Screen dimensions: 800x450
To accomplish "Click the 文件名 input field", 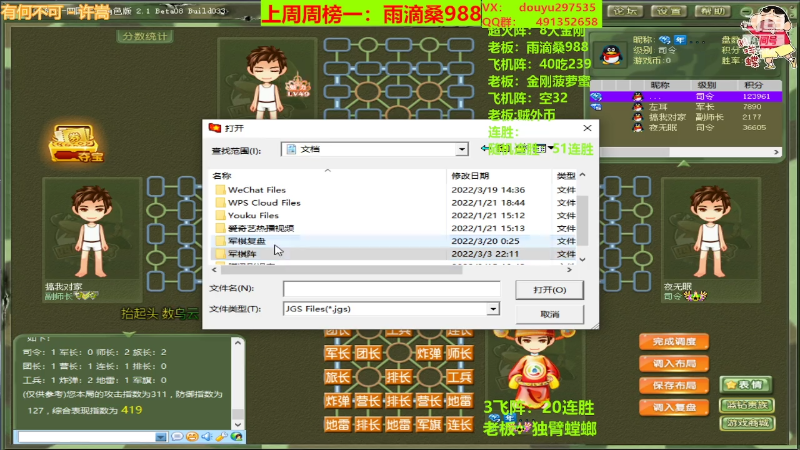I will point(391,288).
